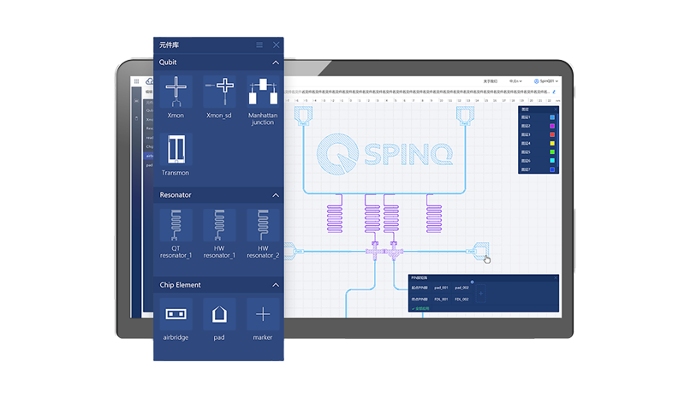Click the pad element on right of canvas

(x=479, y=251)
